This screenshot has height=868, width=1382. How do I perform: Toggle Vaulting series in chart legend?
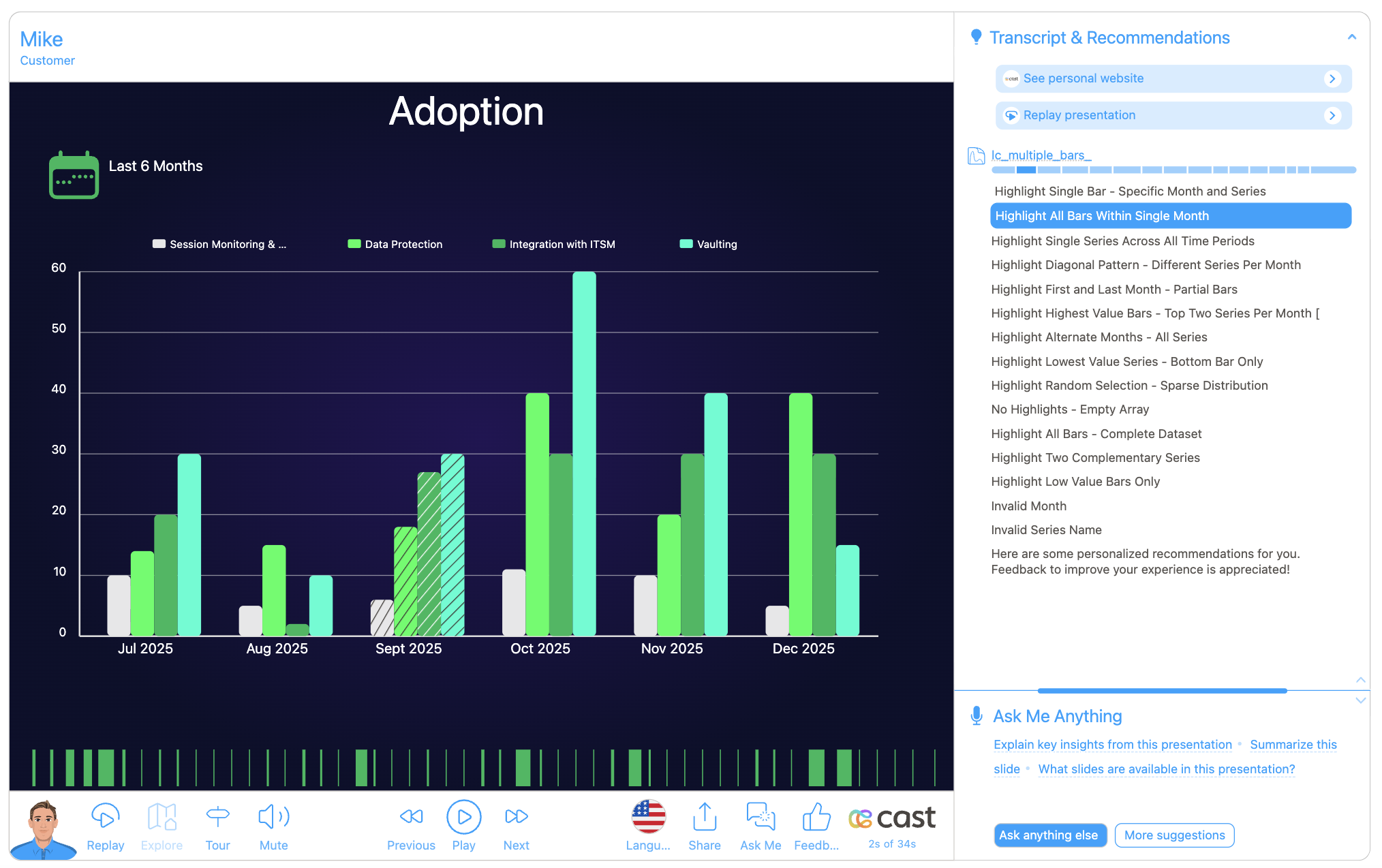709,244
